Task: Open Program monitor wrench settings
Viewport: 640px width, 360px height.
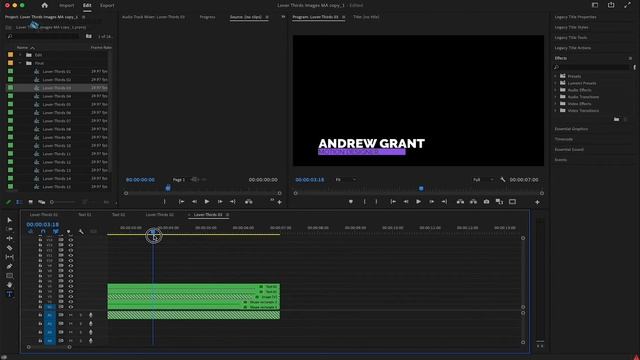Action: pyautogui.click(x=503, y=180)
